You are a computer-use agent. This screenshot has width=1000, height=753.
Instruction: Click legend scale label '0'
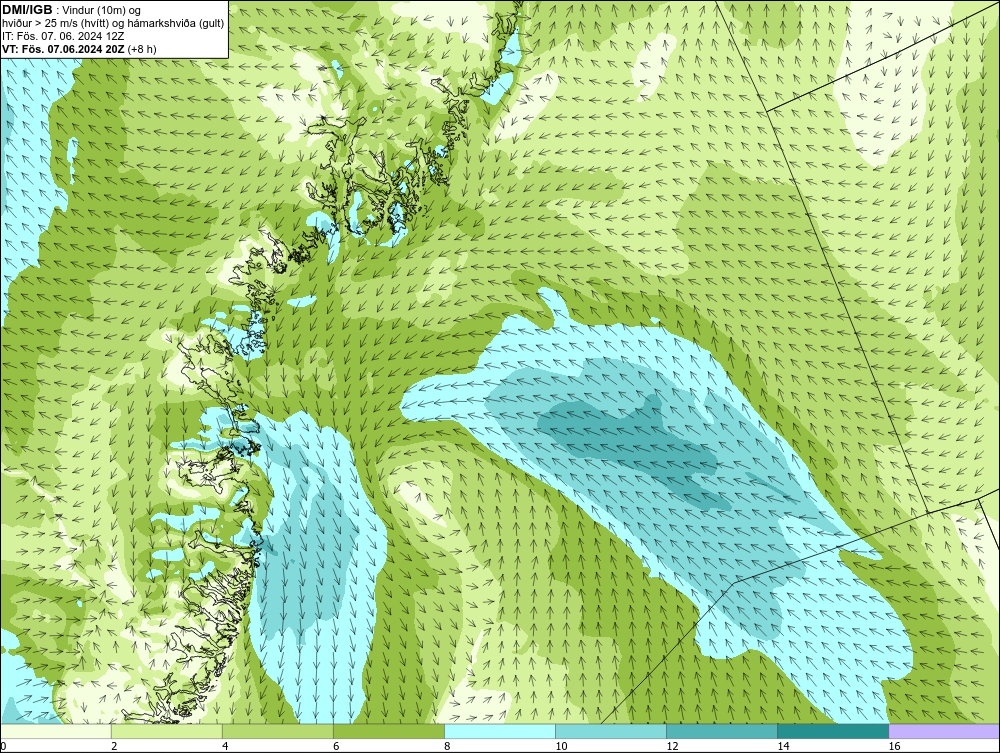(x=3, y=746)
